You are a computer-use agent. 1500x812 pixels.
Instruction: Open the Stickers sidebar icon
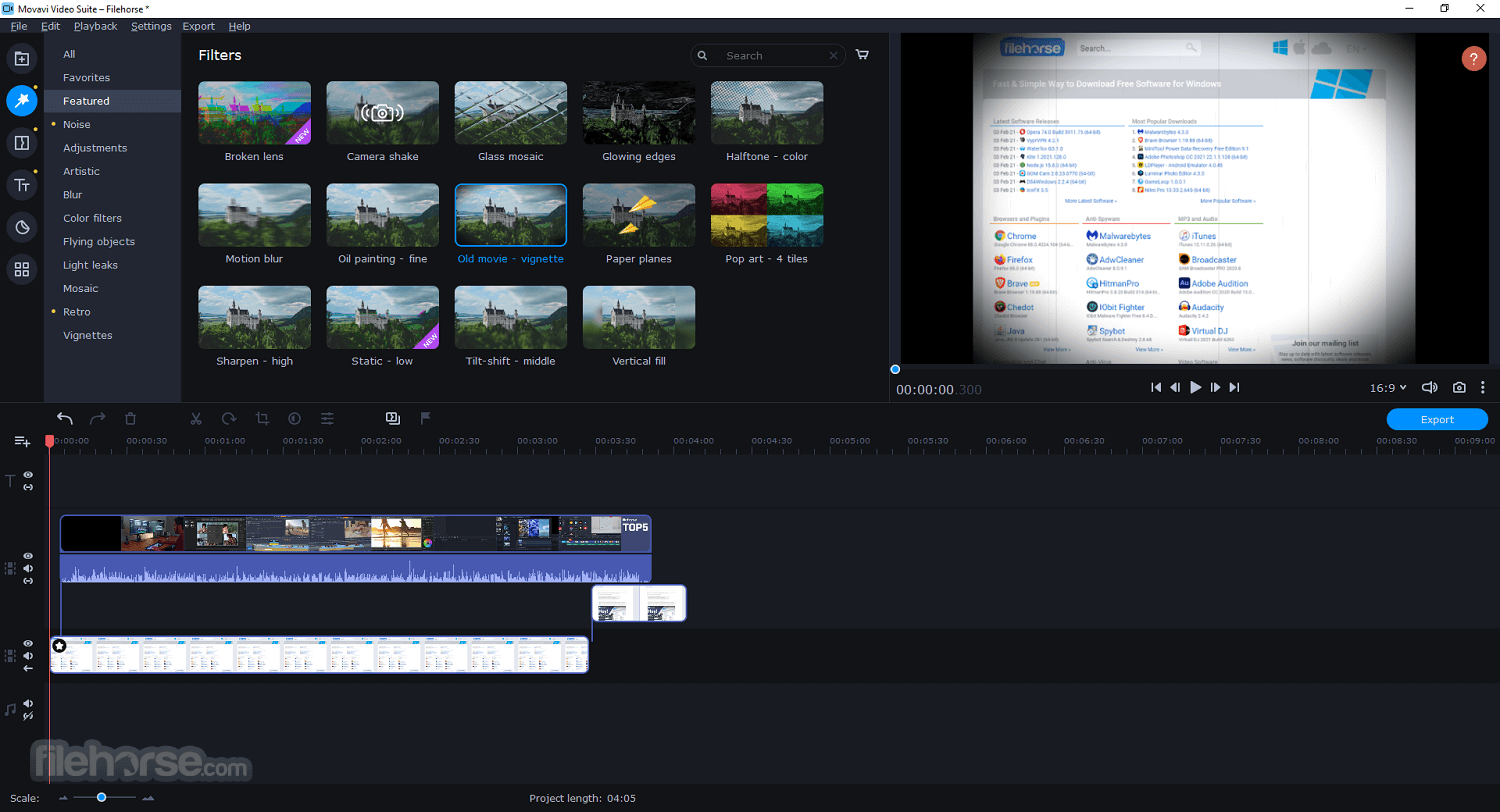tap(21, 227)
